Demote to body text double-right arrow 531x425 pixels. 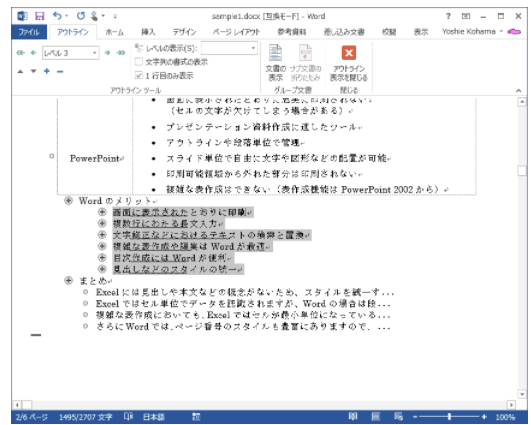(121, 52)
